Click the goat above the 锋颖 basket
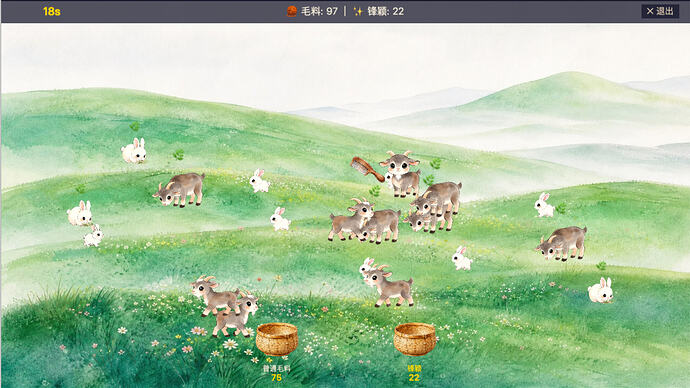 coord(389,285)
